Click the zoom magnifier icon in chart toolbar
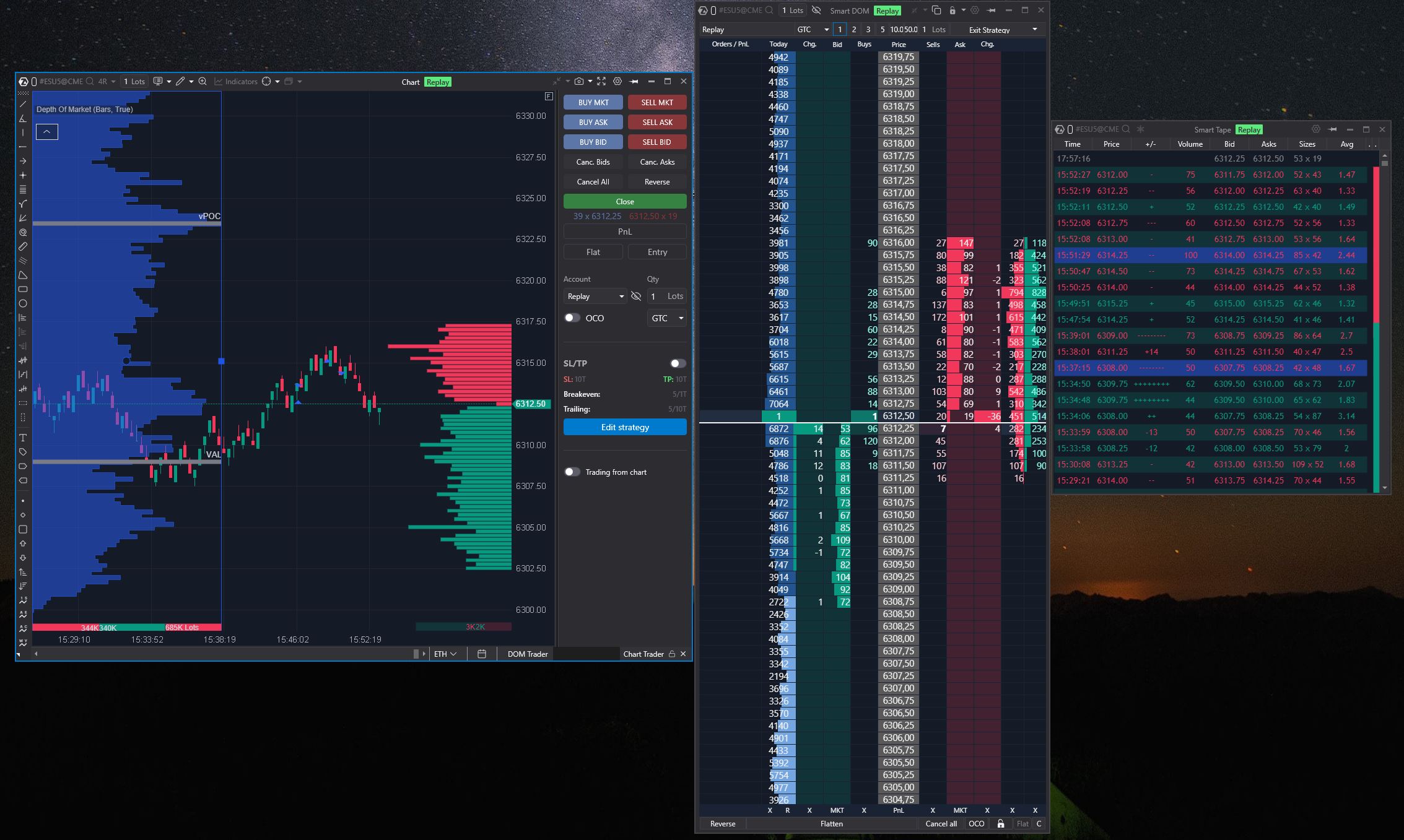This screenshot has height=840, width=1404. click(203, 82)
